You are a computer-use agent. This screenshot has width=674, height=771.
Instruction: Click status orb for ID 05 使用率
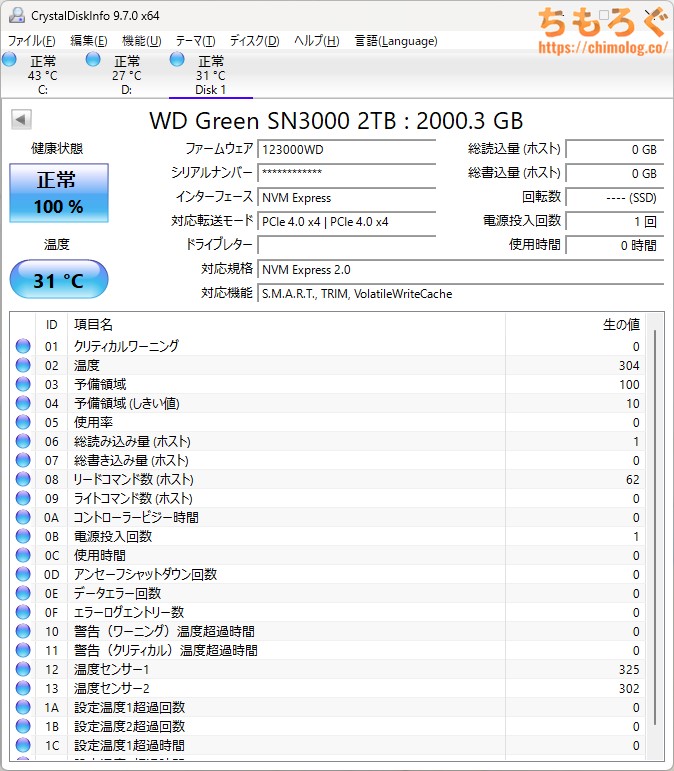point(23,422)
